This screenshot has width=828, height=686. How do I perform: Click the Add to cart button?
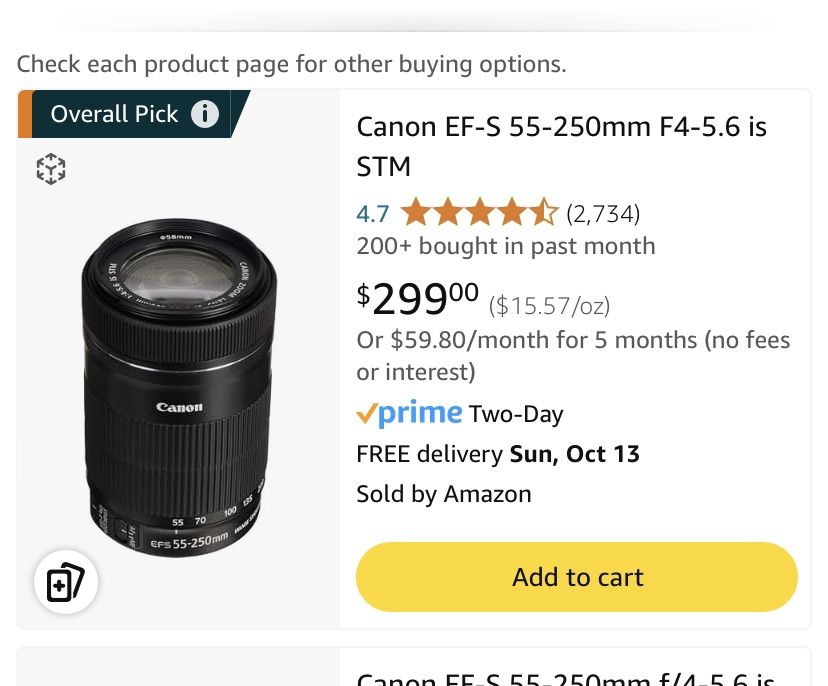coord(577,577)
